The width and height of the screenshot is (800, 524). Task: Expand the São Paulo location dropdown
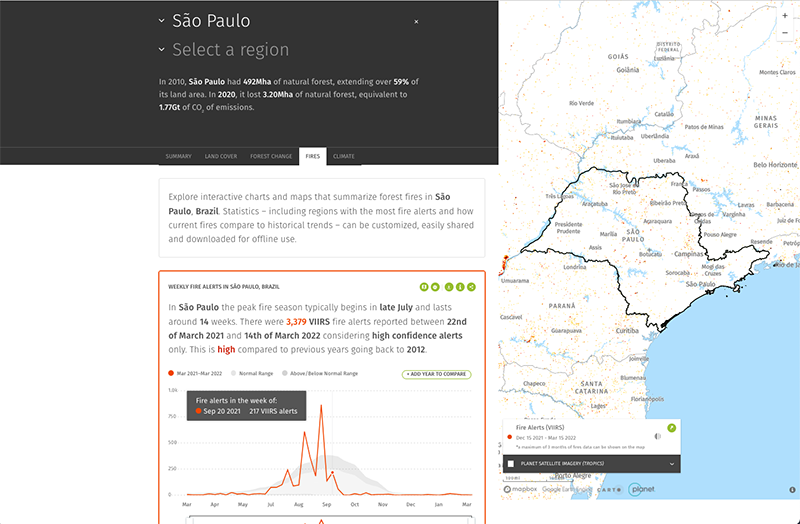(162, 21)
